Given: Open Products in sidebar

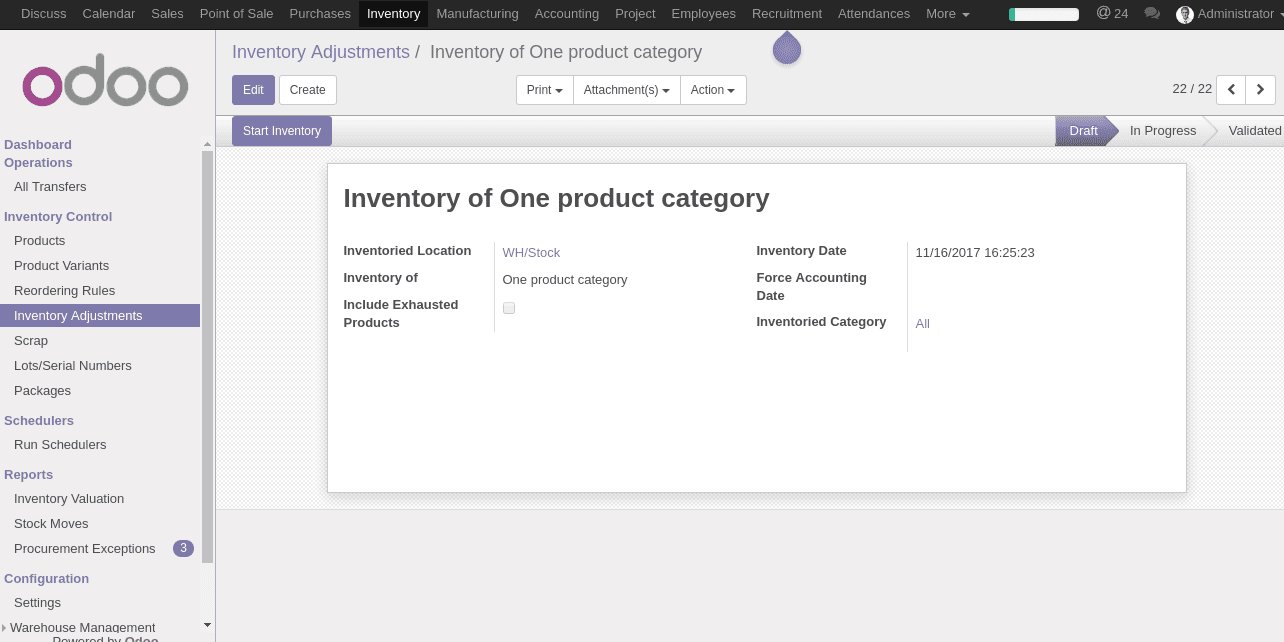Looking at the screenshot, I should [40, 241].
